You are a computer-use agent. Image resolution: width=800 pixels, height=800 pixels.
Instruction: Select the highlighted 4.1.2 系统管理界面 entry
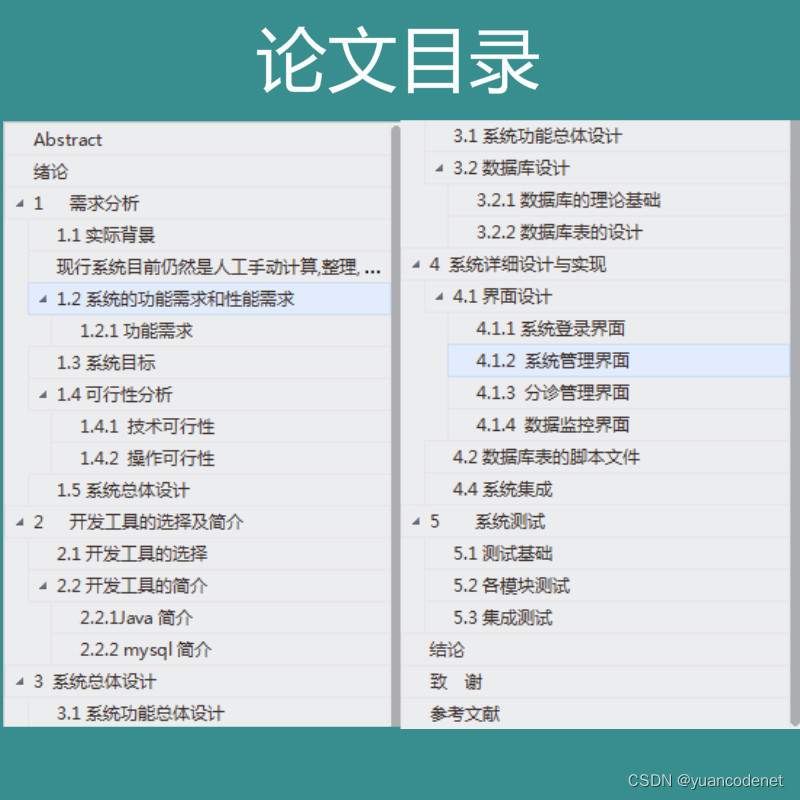(x=618, y=361)
